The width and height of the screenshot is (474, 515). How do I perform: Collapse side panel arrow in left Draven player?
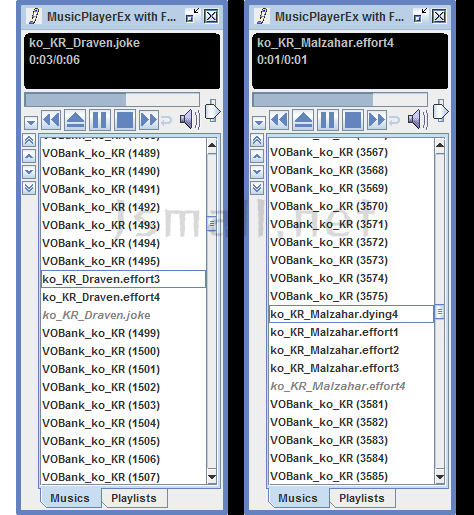212,111
